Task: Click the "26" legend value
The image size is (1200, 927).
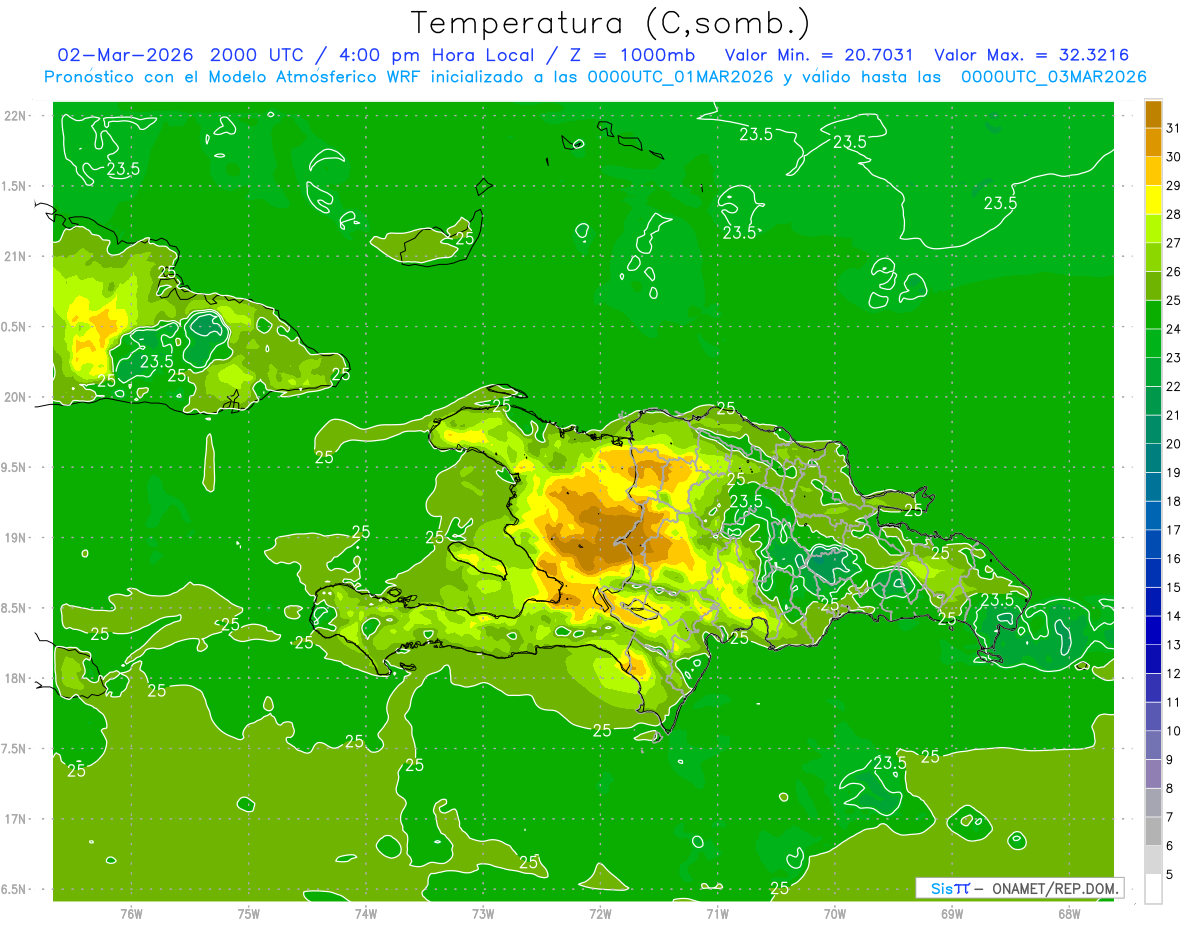Action: pyautogui.click(x=1174, y=272)
